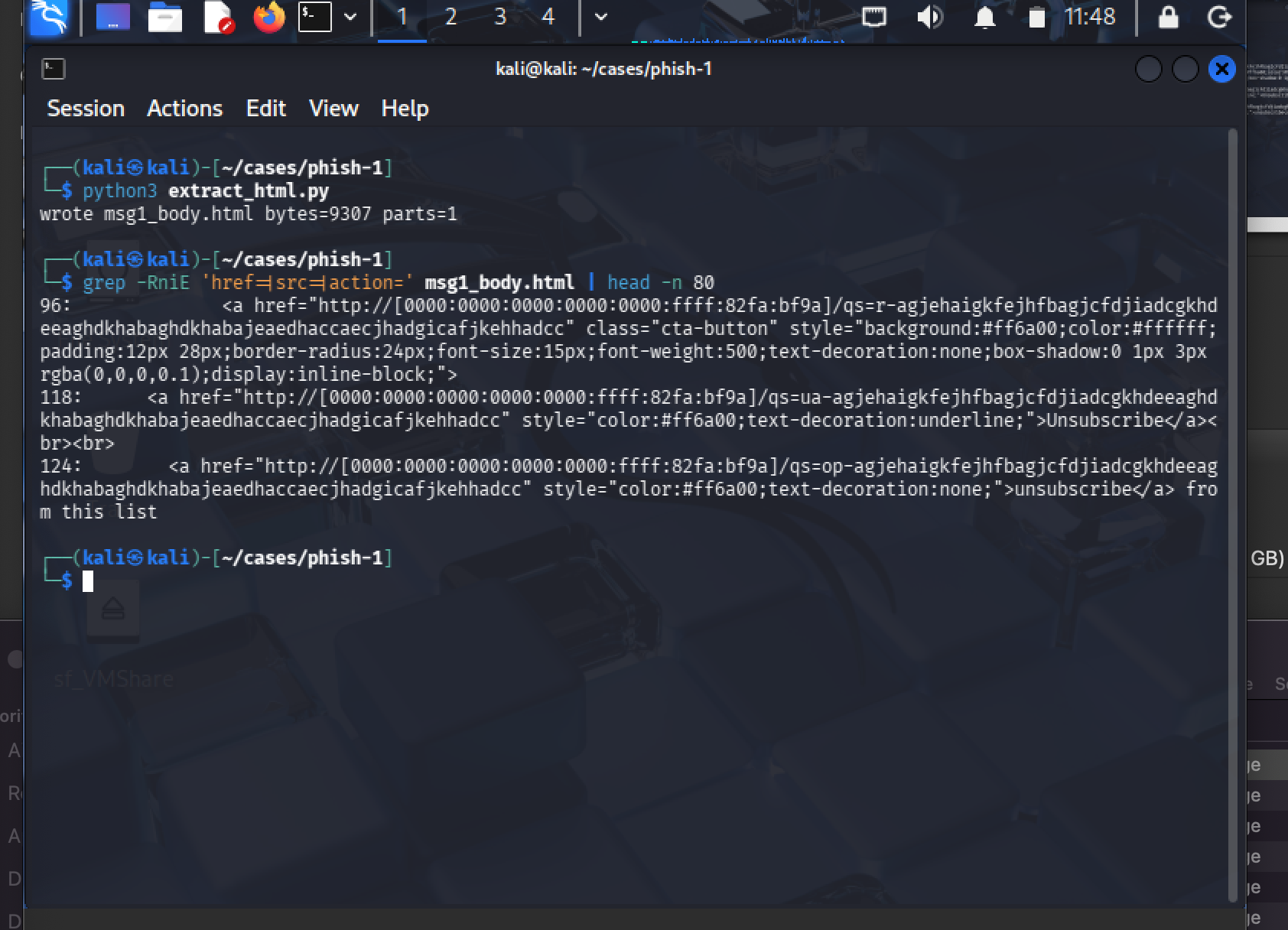The image size is (1288, 930).
Task: Open the View menu in terminal
Action: tap(333, 109)
